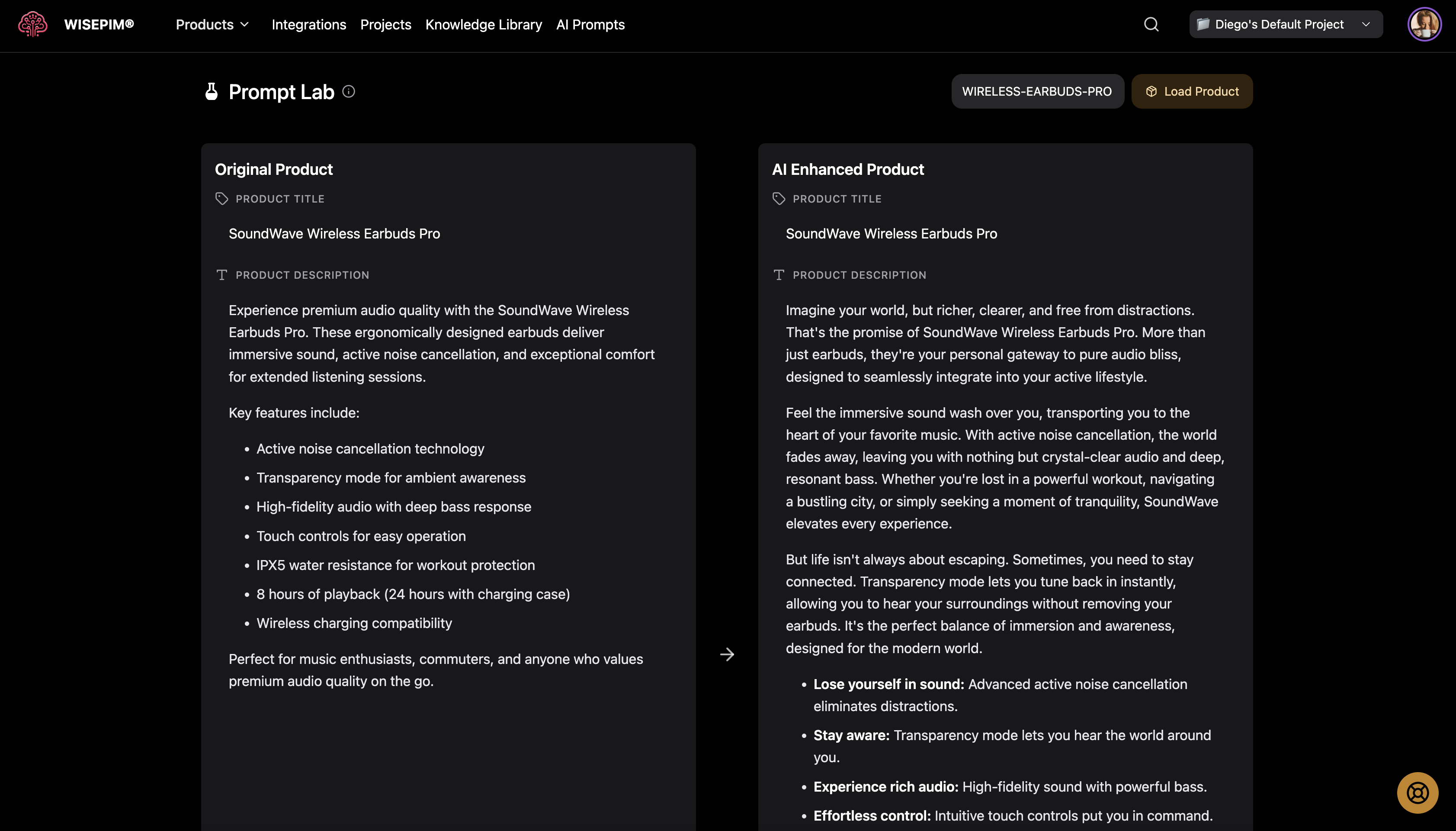This screenshot has width=1456, height=831.
Task: Click the tag icon beside Original Product Title
Action: coord(222,199)
